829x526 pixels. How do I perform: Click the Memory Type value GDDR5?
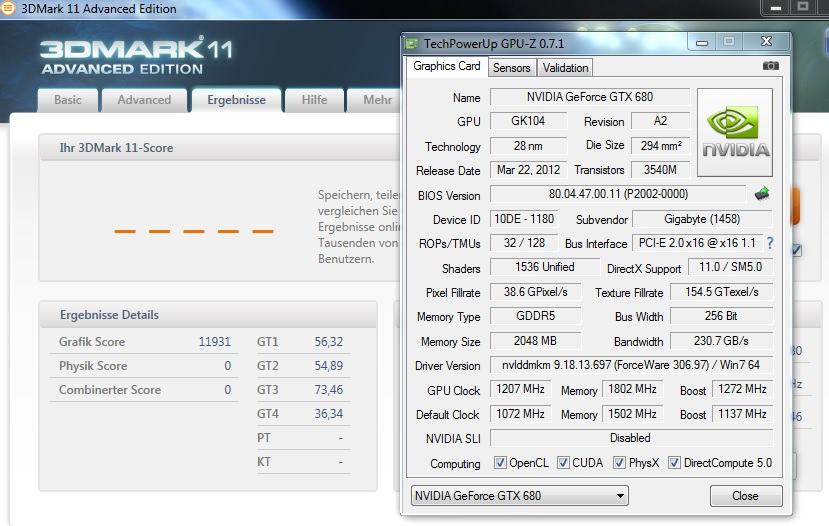pyautogui.click(x=535, y=316)
